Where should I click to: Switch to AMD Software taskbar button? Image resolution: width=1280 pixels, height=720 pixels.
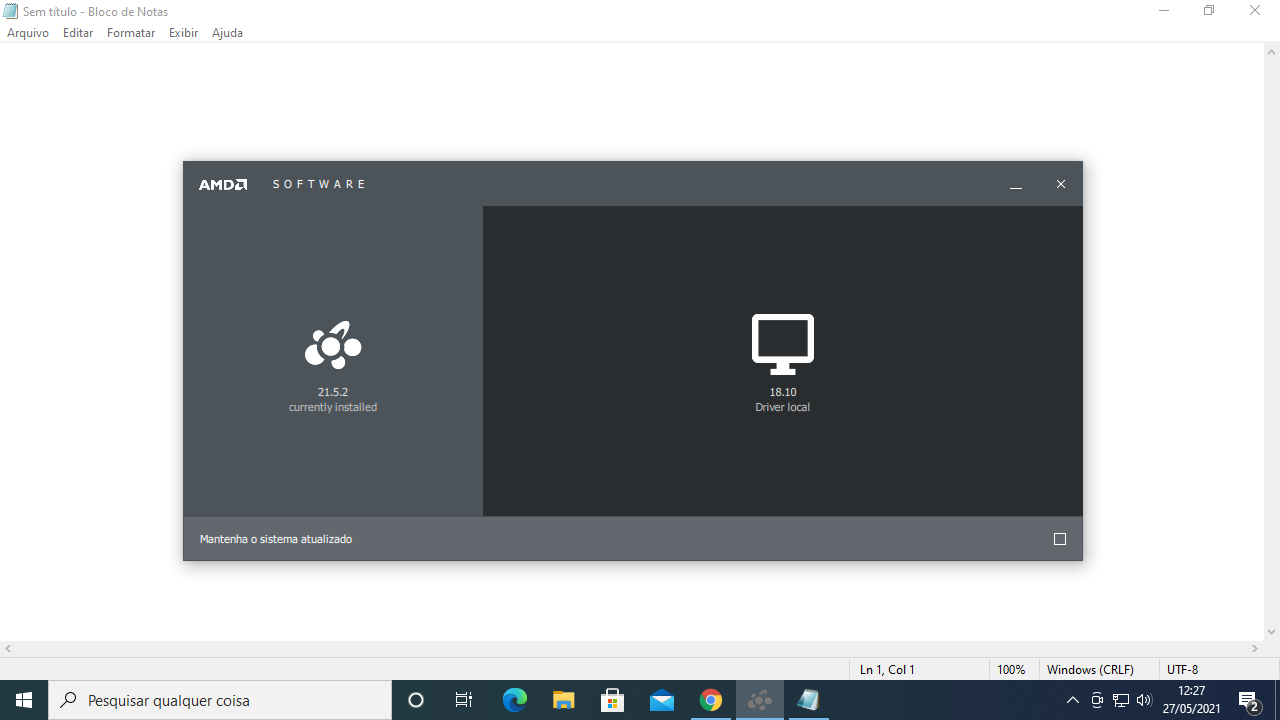pyautogui.click(x=760, y=700)
